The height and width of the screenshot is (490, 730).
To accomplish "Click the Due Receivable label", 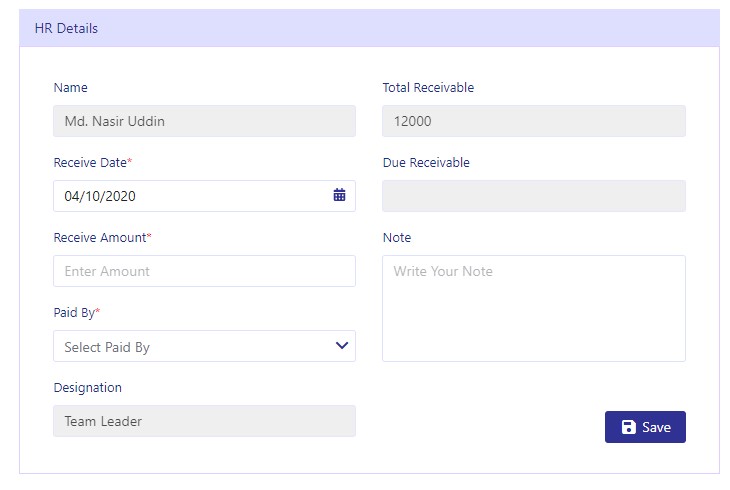I will click(426, 163).
